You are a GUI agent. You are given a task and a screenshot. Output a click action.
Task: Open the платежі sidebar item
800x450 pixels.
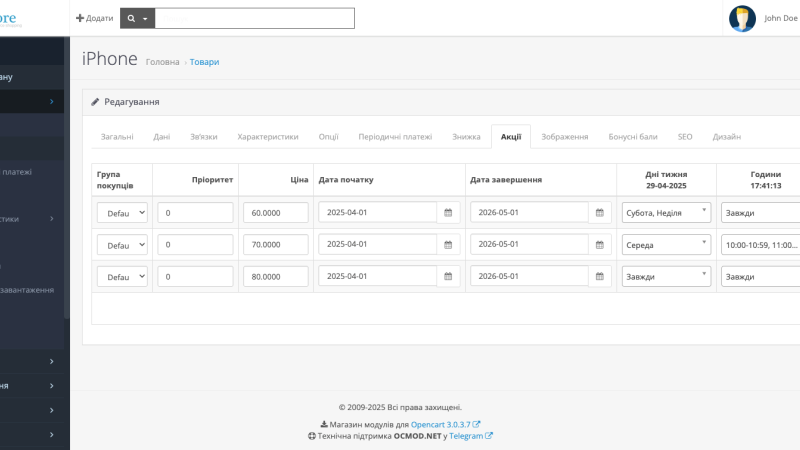pos(16,172)
